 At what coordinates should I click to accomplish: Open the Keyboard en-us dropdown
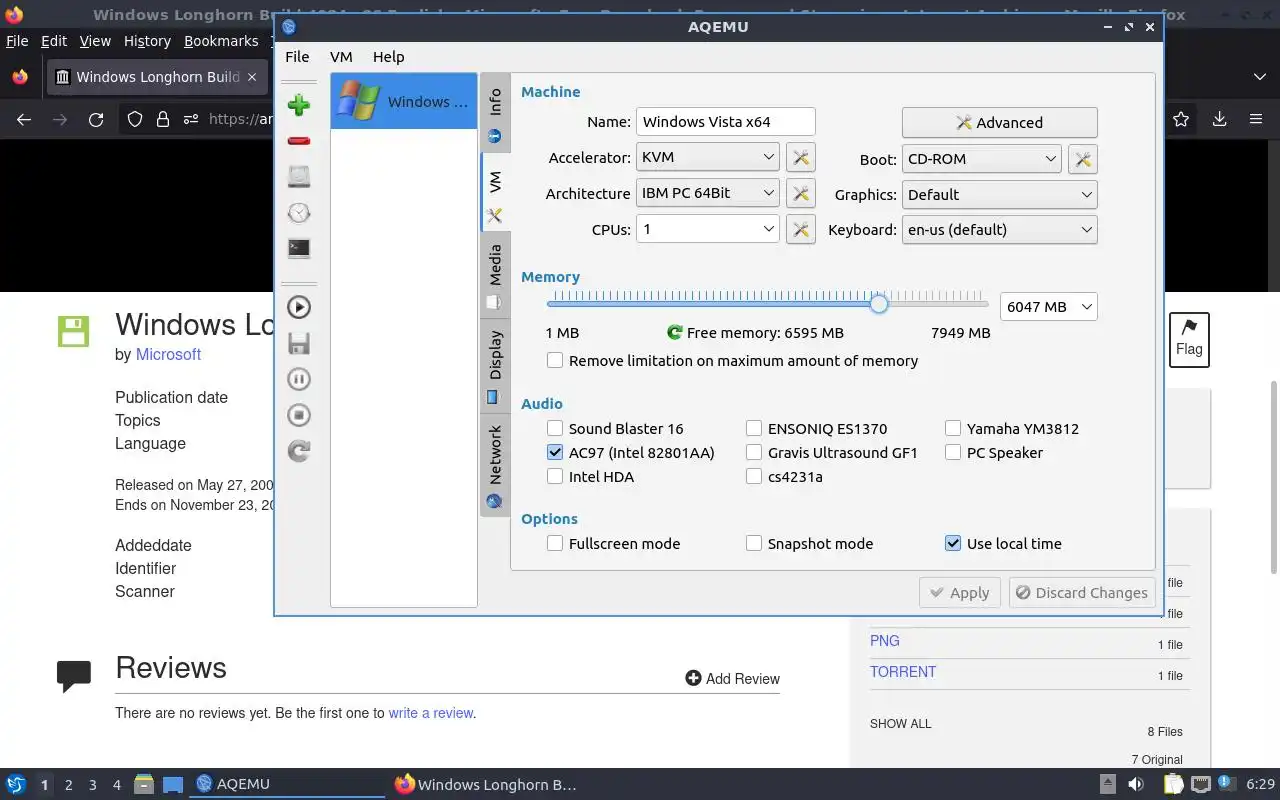pos(999,229)
